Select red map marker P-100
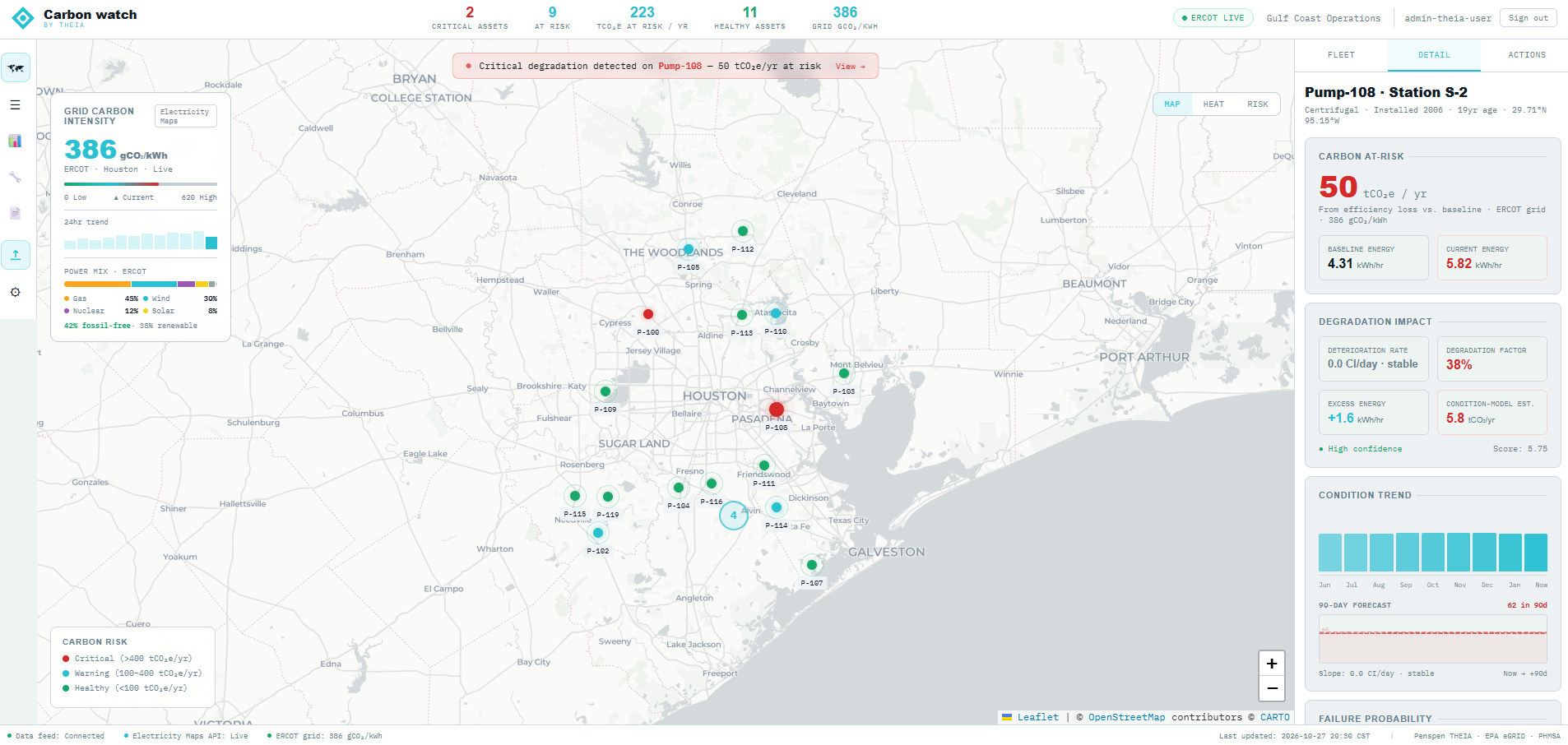 (x=648, y=314)
